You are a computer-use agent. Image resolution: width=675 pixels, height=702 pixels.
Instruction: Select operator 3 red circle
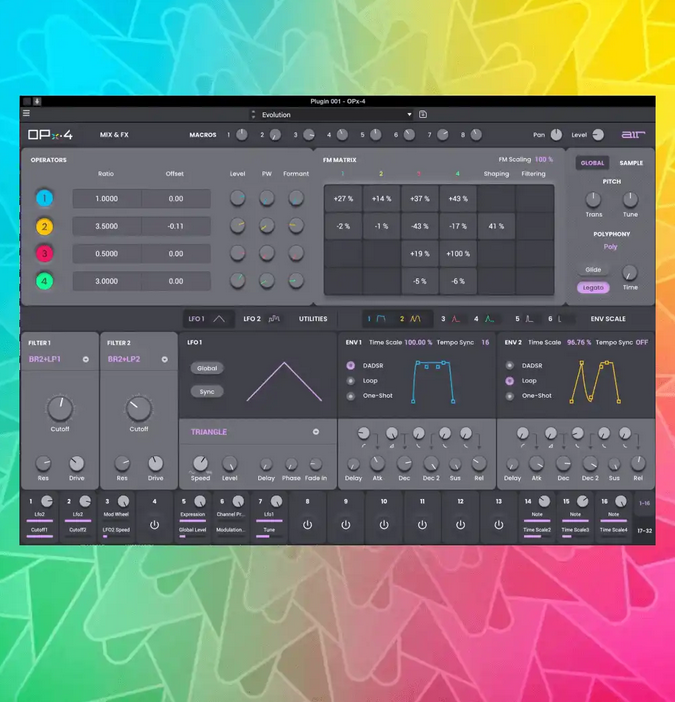click(x=44, y=254)
